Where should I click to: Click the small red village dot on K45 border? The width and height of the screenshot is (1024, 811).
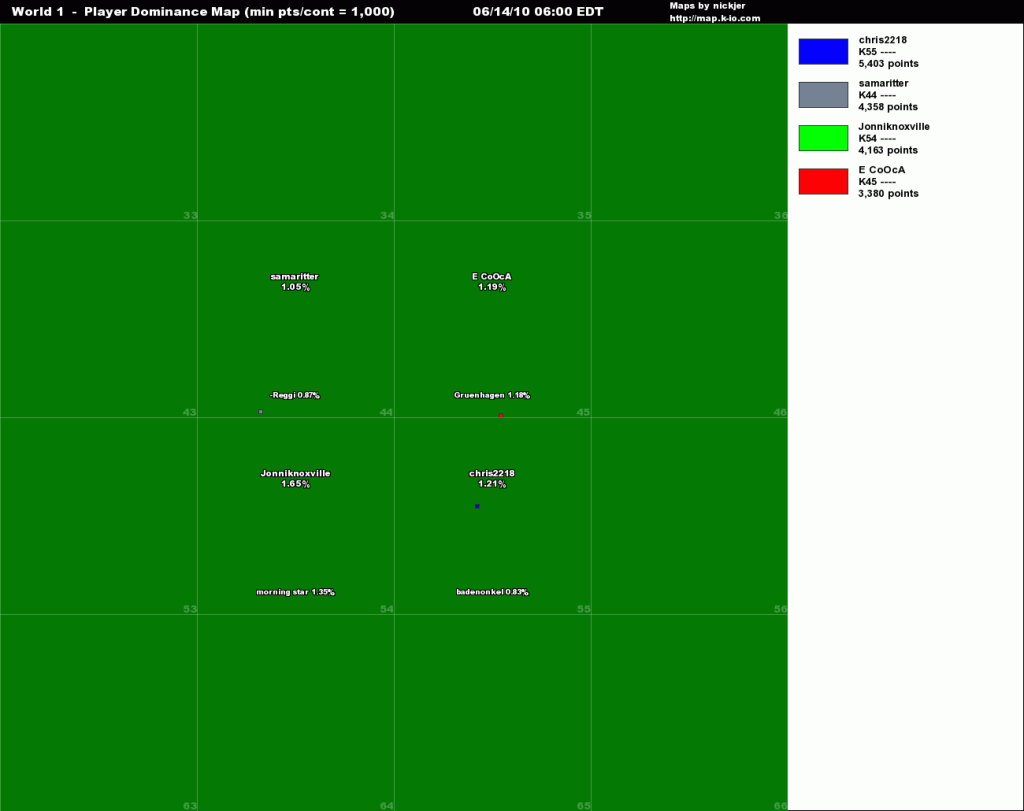501,415
